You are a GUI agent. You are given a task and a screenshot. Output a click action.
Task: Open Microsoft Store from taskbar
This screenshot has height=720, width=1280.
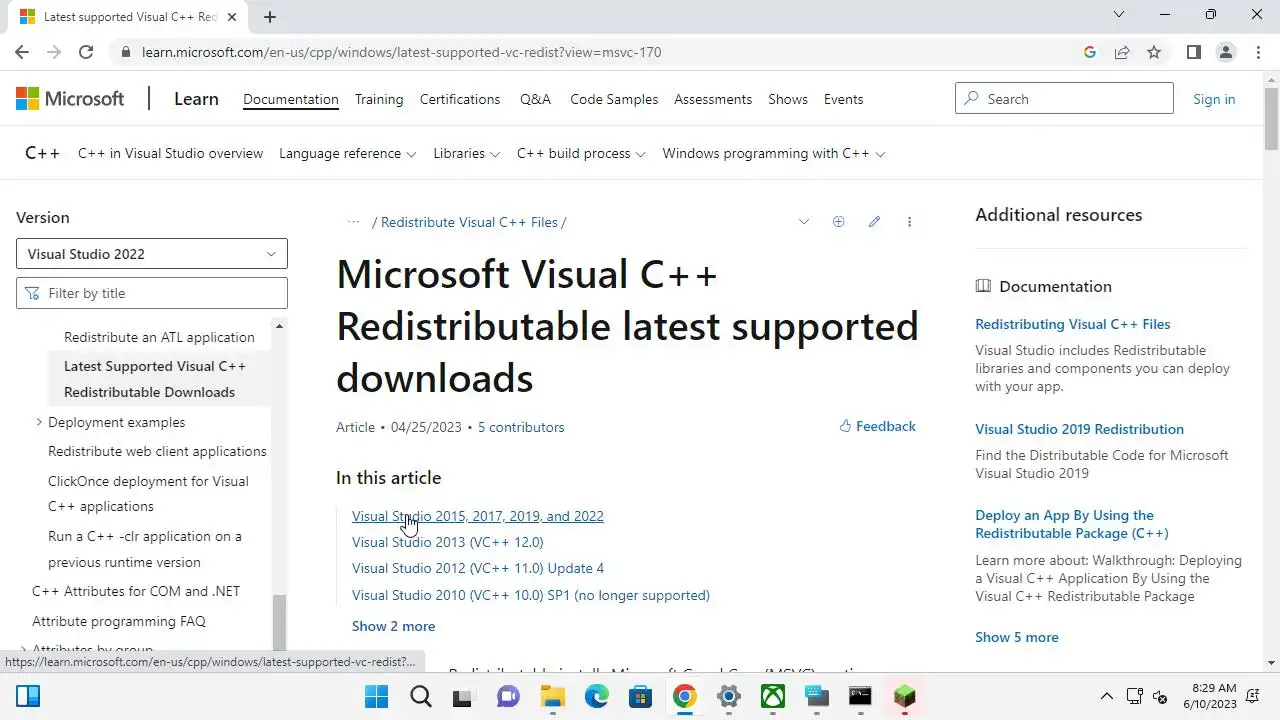[x=641, y=696]
